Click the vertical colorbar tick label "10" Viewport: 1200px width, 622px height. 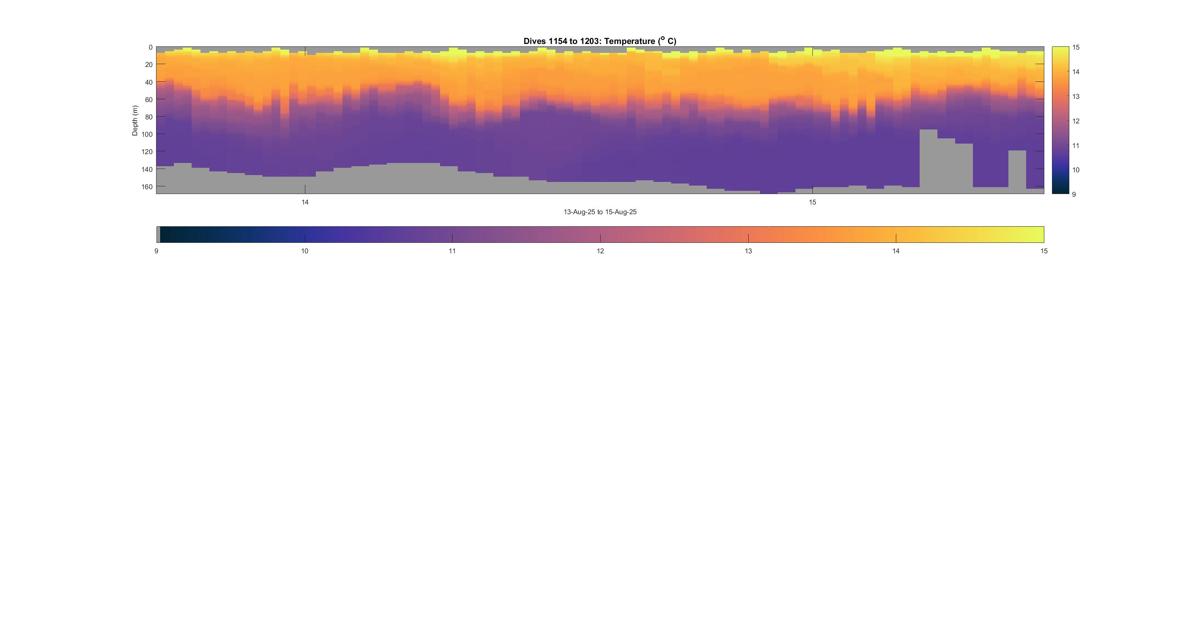point(1077,170)
